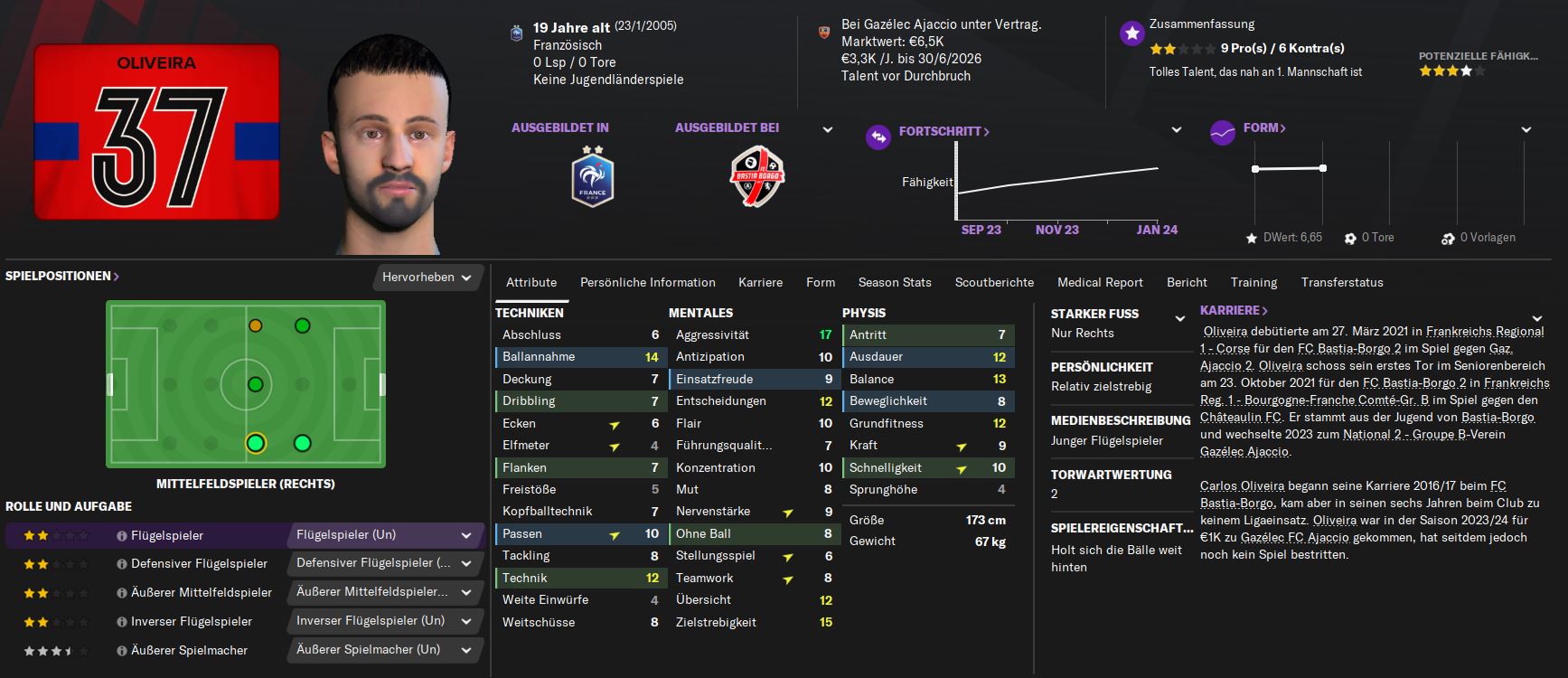Click the Gazélec Ajaccio club icon
1568x678 pixels.
[823, 33]
